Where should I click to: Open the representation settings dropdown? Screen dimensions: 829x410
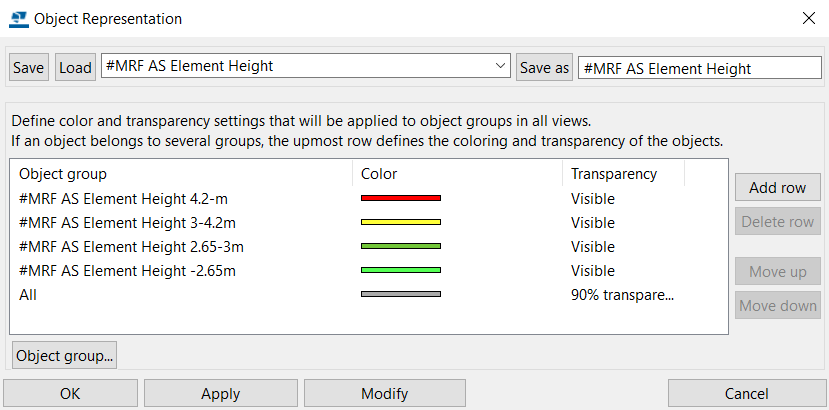coord(306,66)
